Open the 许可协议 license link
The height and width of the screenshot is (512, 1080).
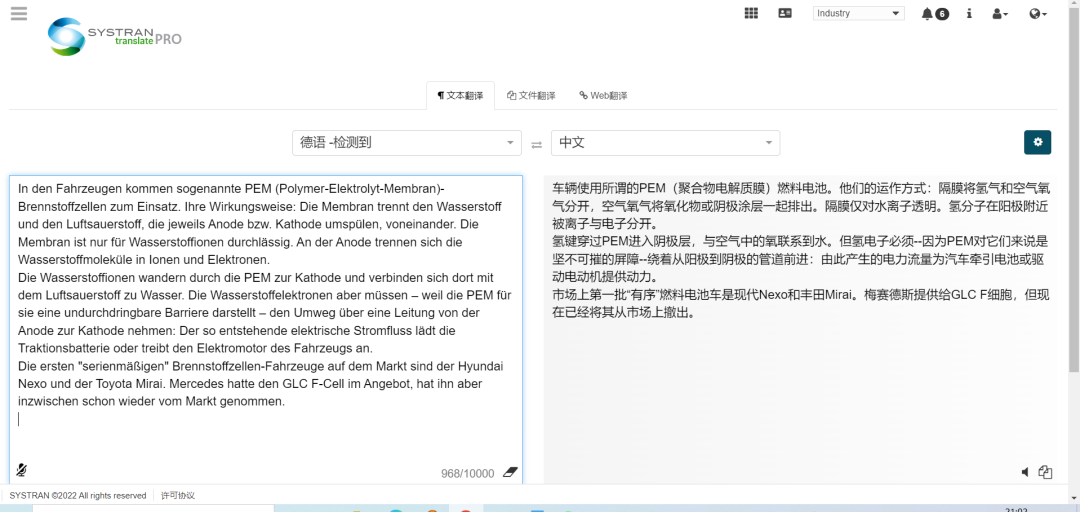click(x=178, y=495)
